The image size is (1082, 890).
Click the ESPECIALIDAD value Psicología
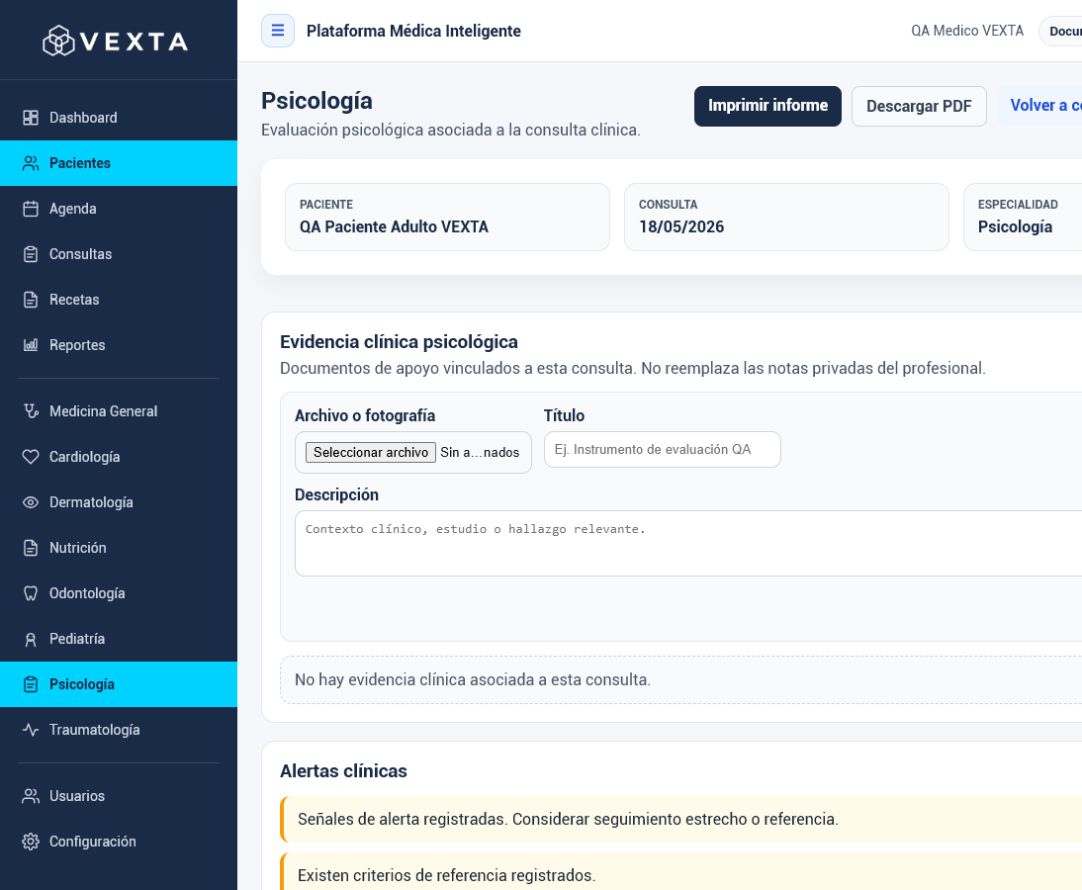click(1014, 227)
